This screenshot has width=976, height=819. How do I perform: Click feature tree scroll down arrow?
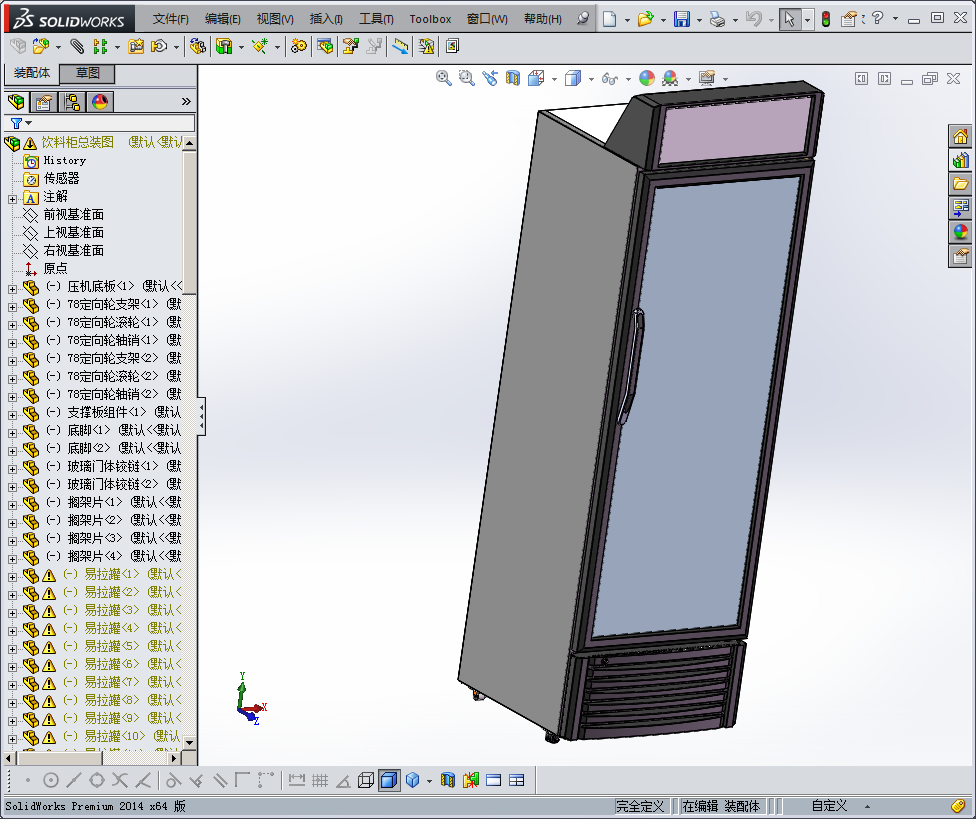(x=190, y=742)
